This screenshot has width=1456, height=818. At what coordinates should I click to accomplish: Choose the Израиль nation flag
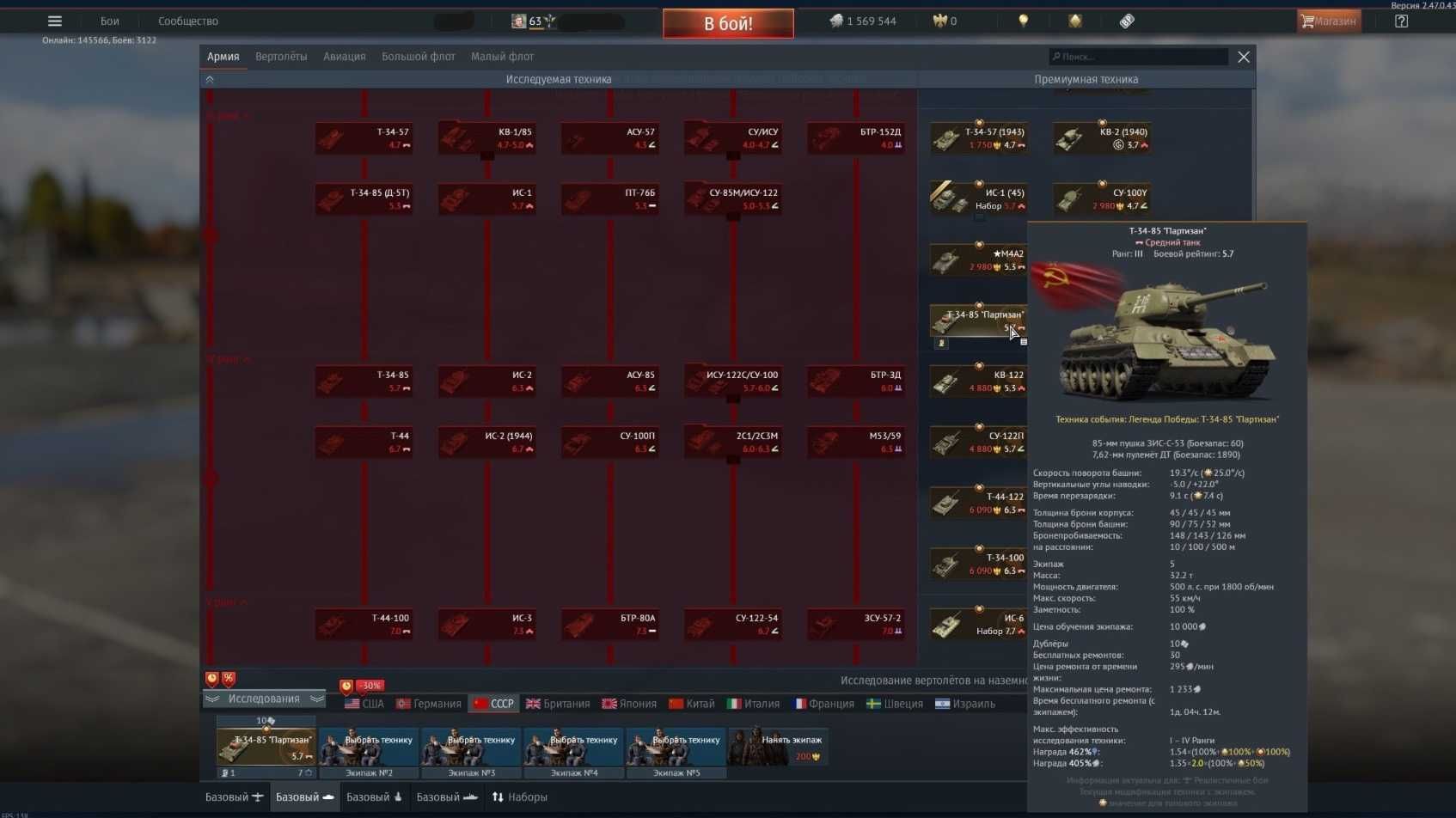965,704
